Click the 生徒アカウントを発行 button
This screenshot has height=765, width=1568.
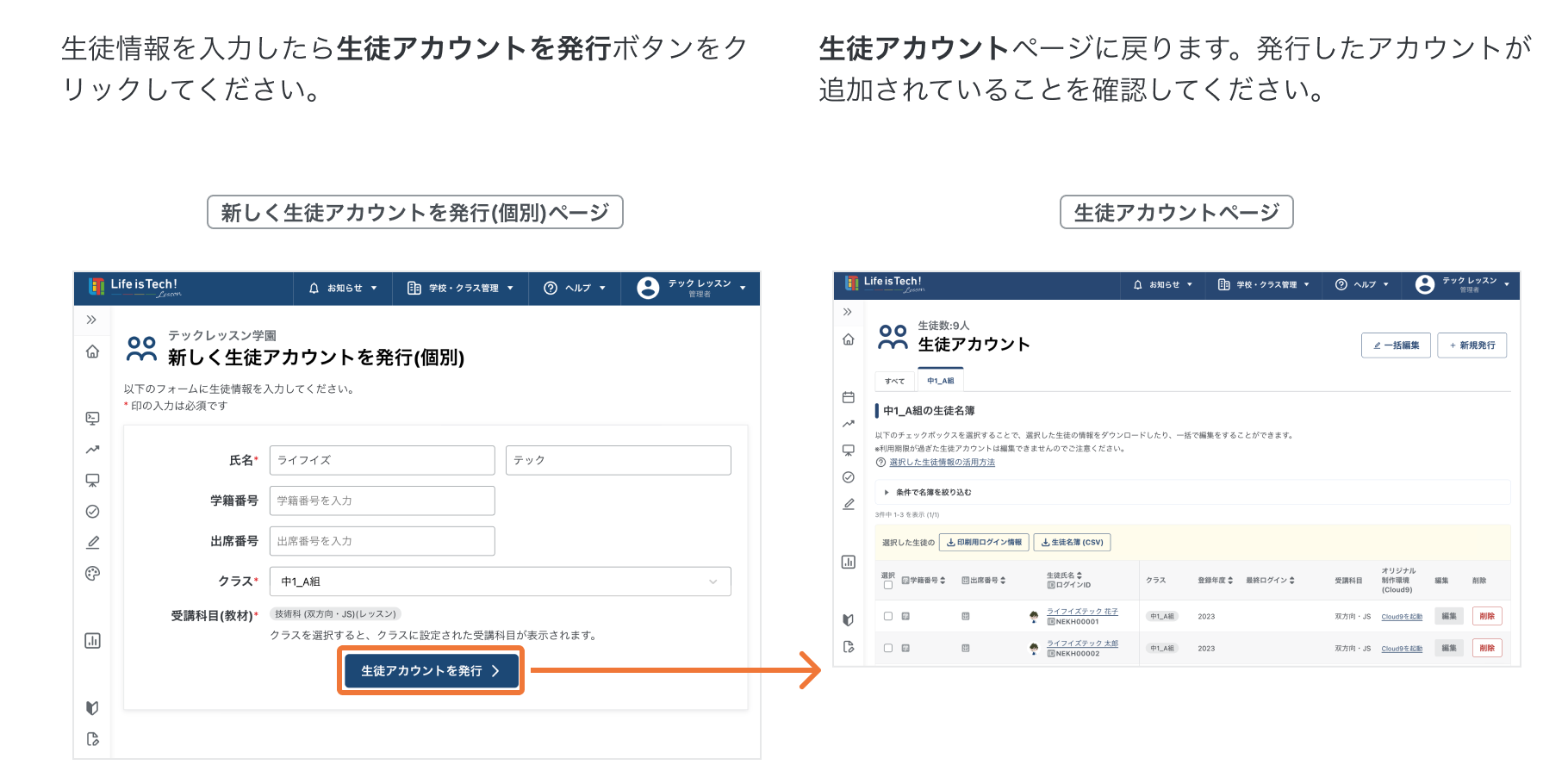pos(431,671)
